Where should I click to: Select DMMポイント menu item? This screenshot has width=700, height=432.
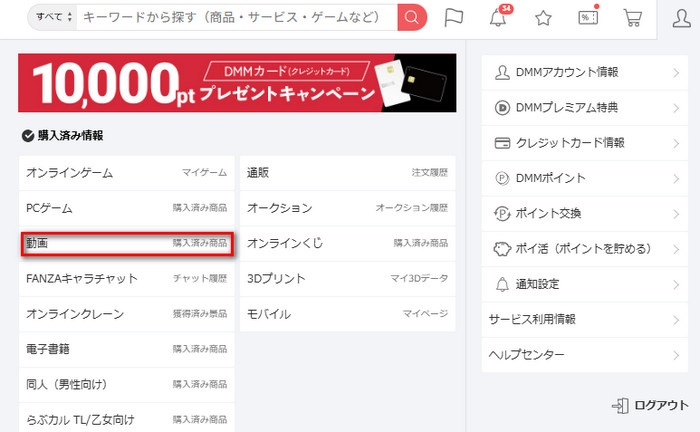click(584, 178)
